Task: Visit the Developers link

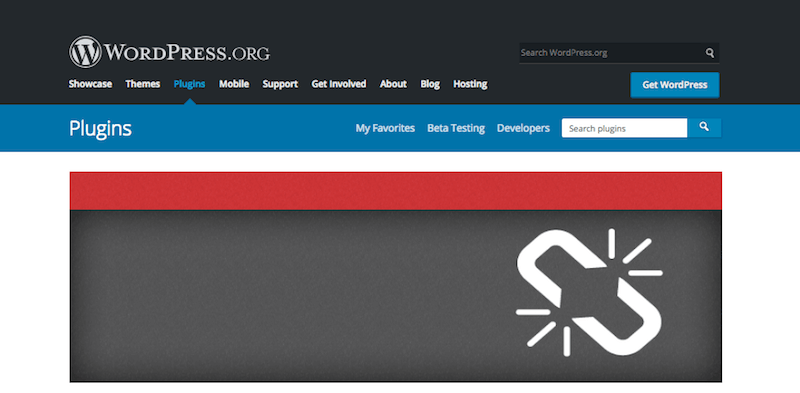Action: pos(523,128)
